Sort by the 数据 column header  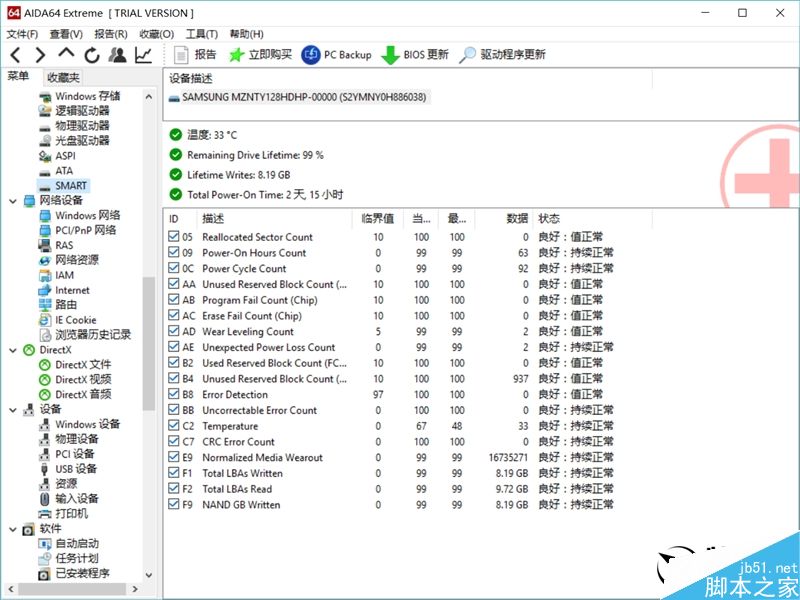coord(504,219)
